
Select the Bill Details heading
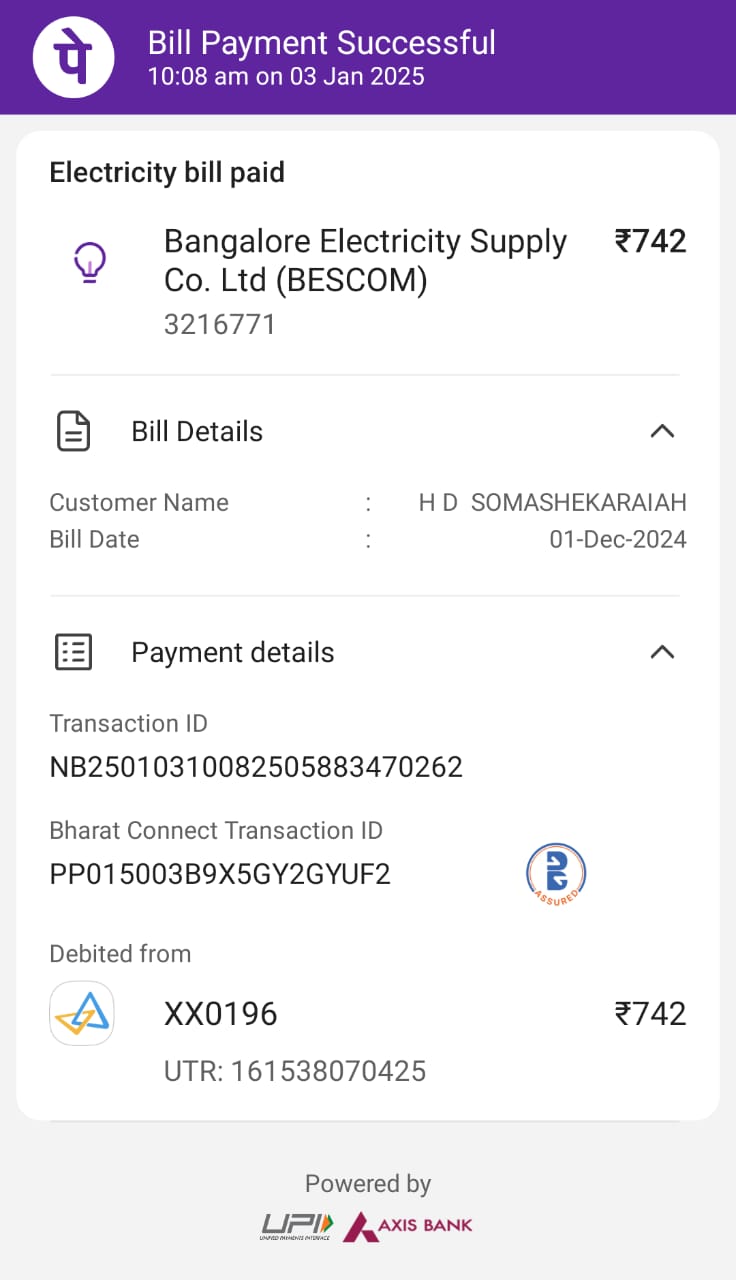197,432
